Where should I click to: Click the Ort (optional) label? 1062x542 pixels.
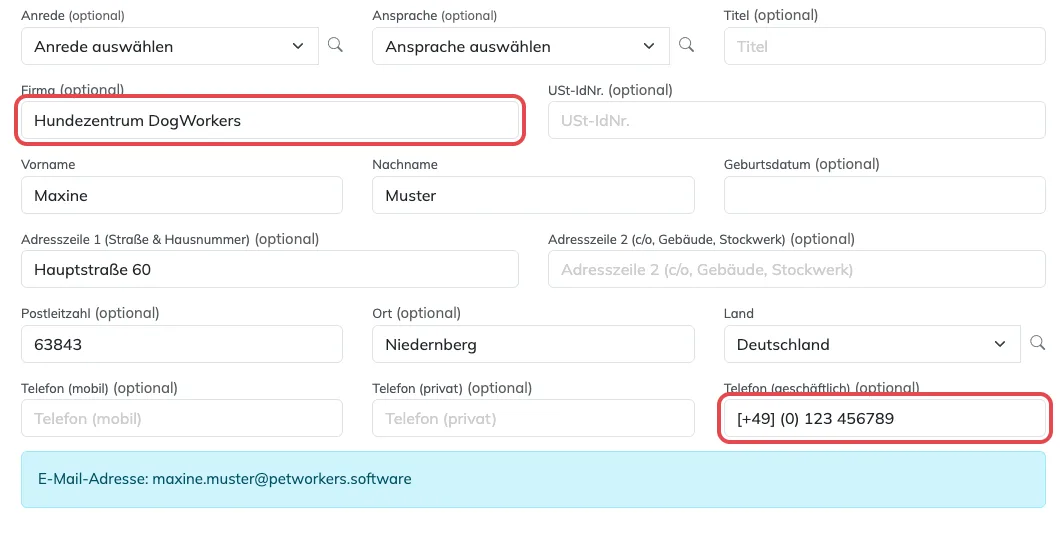417,313
